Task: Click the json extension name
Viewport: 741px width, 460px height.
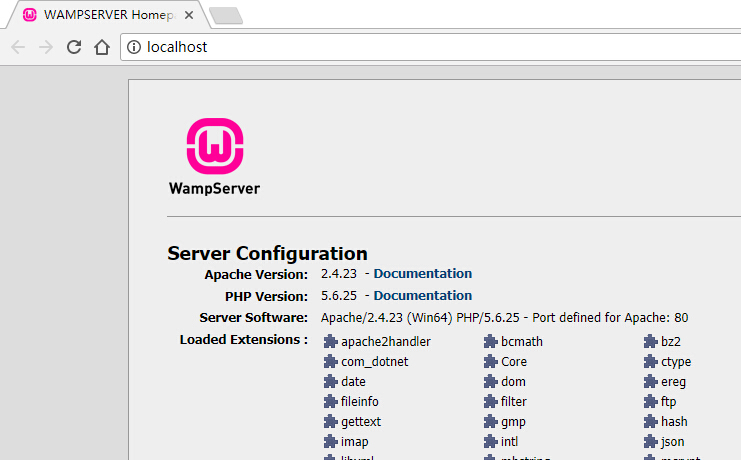Action: click(672, 442)
